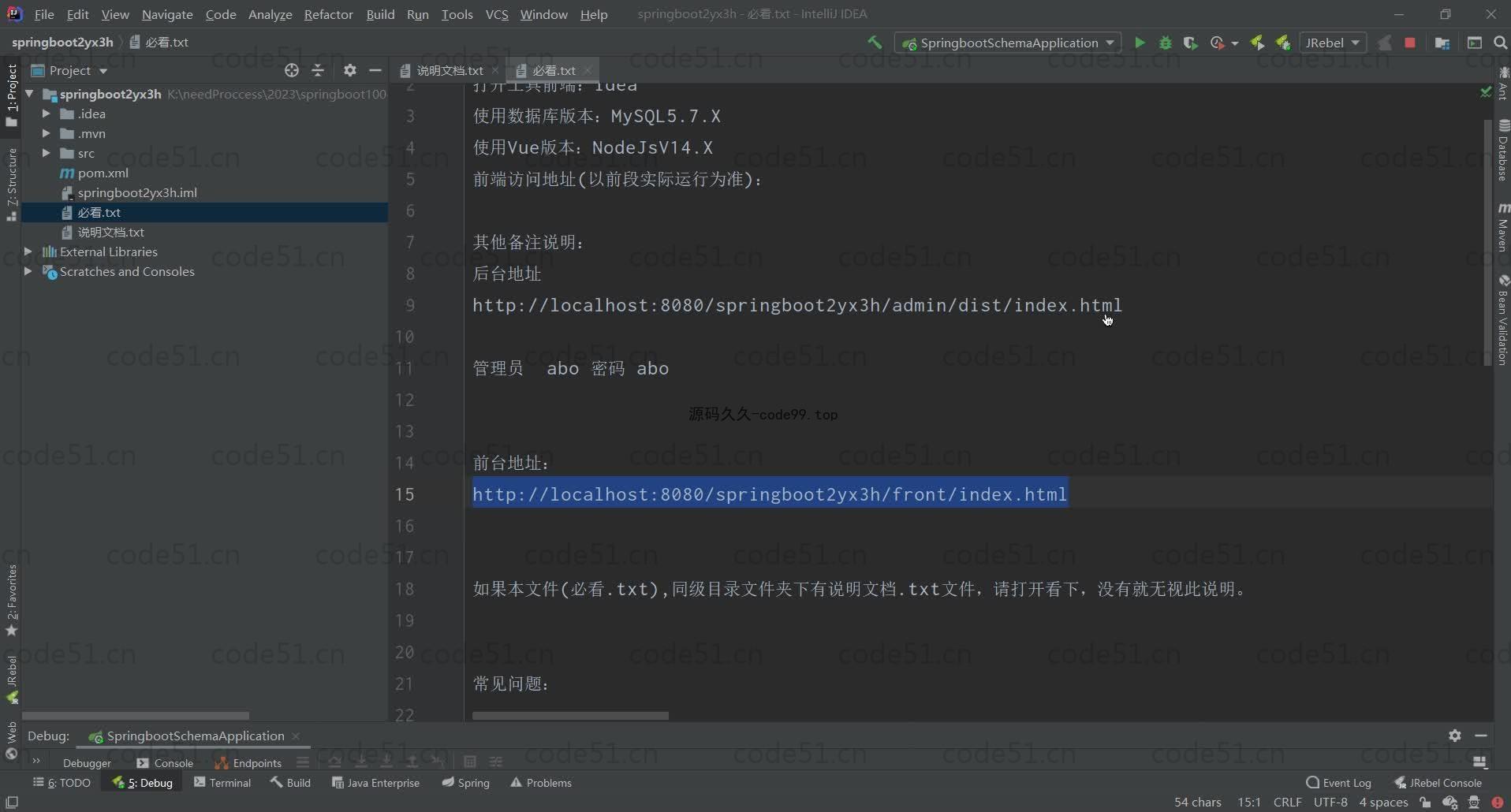Collapse the springboot2yx3h root node

coord(29,94)
